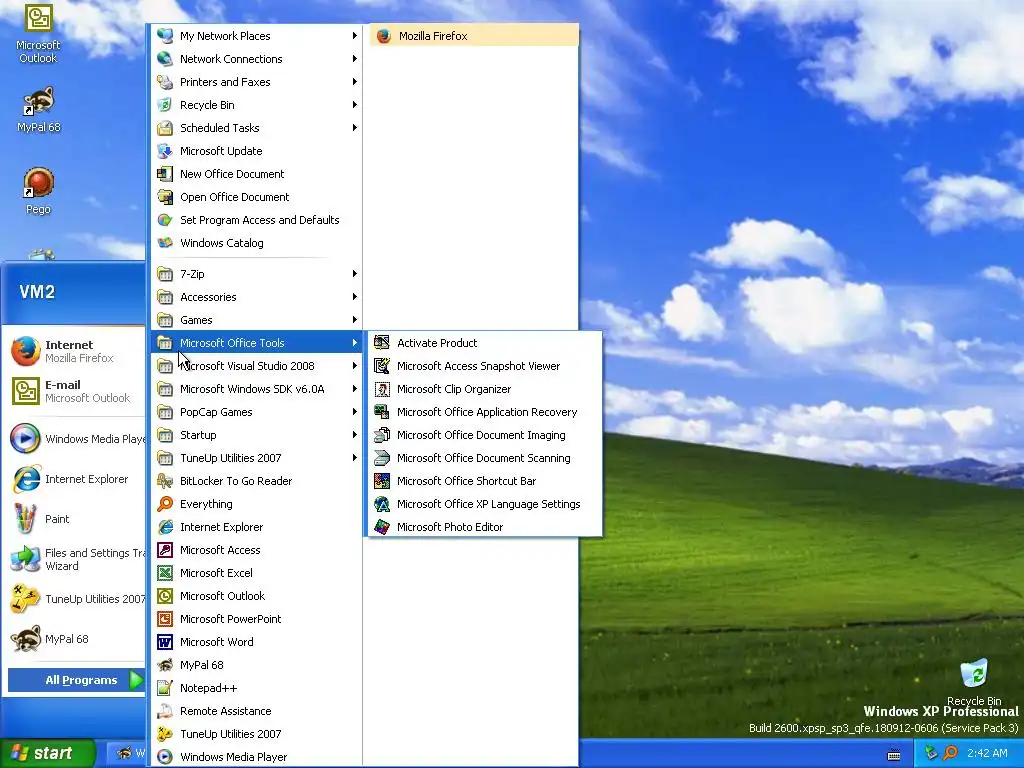
Task: Click the Everything magnifier tray icon
Action: (x=950, y=753)
